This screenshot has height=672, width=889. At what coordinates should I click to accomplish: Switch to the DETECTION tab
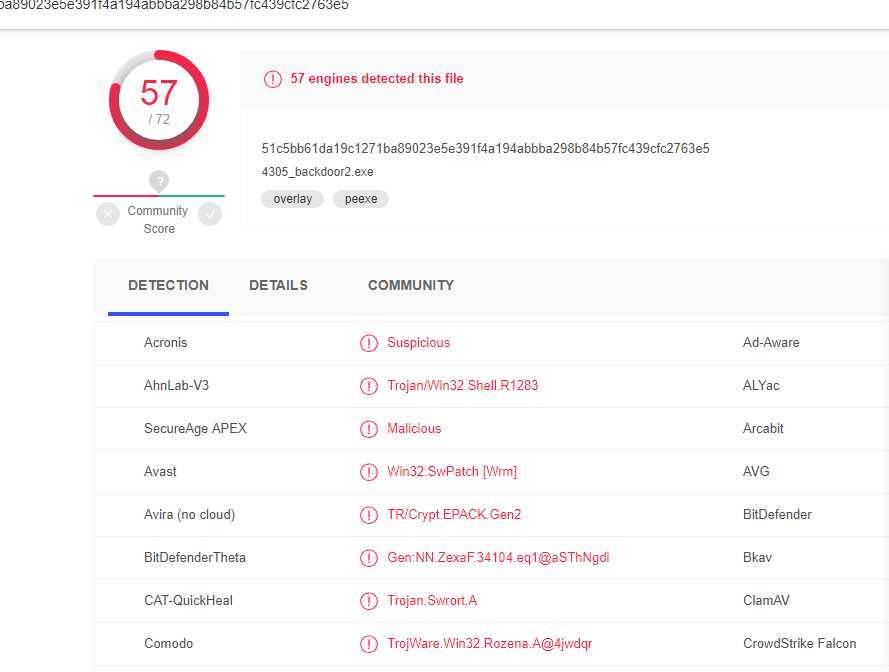tap(168, 285)
